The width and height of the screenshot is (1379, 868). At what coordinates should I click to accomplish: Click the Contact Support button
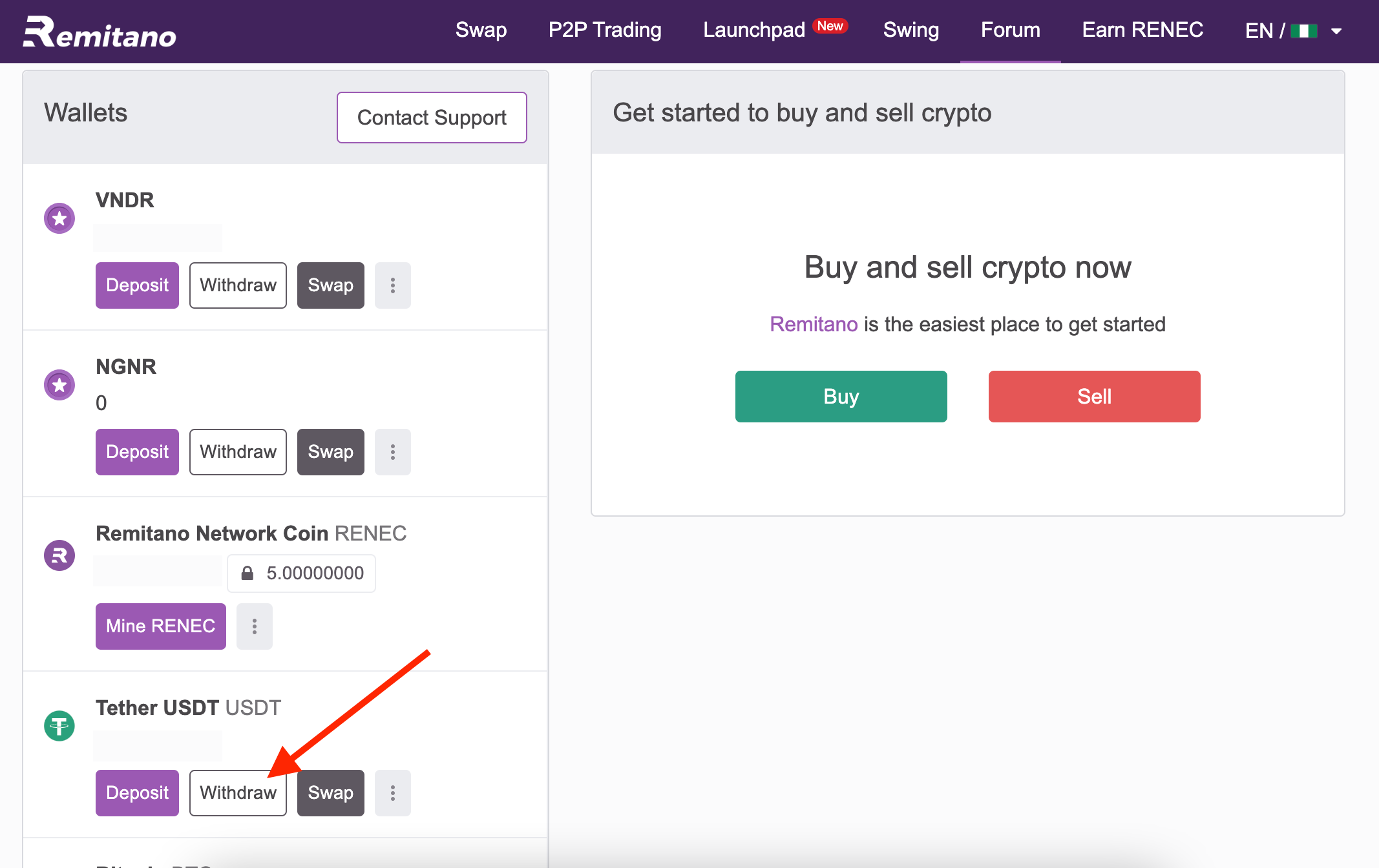[432, 118]
